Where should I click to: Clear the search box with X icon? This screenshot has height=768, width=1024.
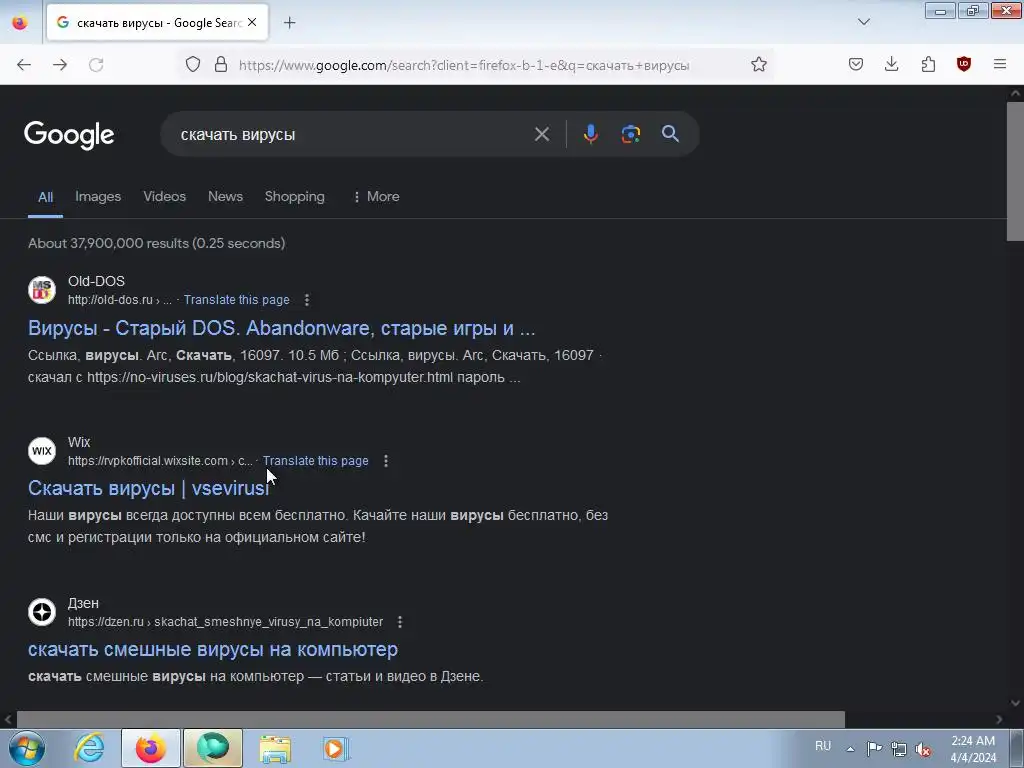[x=542, y=135]
